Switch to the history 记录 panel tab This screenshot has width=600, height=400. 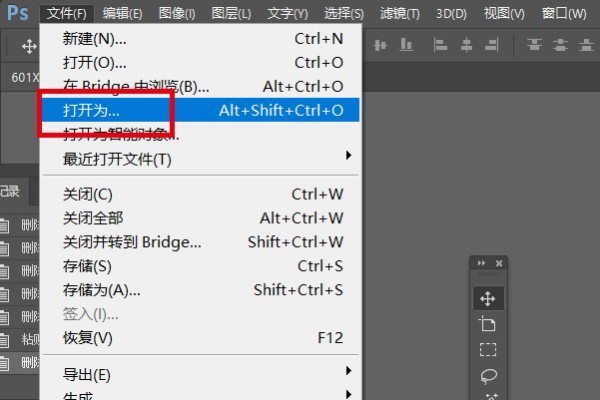[x=14, y=191]
